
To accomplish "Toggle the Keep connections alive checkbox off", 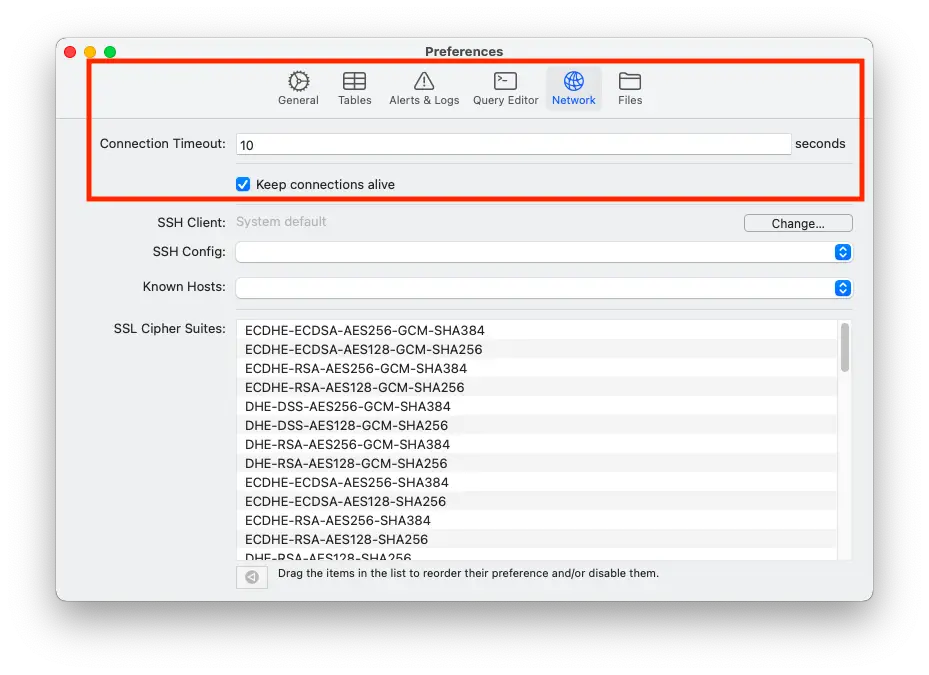I will (242, 184).
